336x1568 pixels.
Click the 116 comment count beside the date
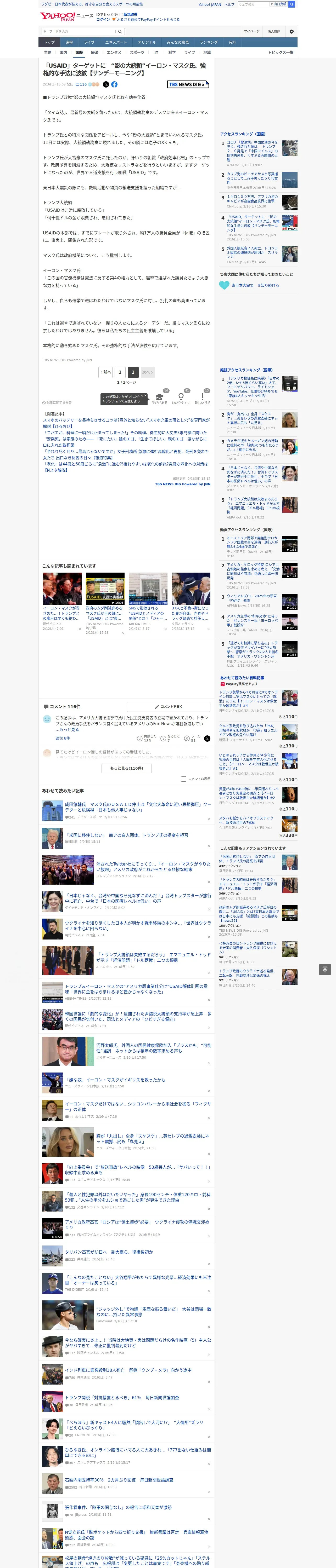(x=81, y=85)
